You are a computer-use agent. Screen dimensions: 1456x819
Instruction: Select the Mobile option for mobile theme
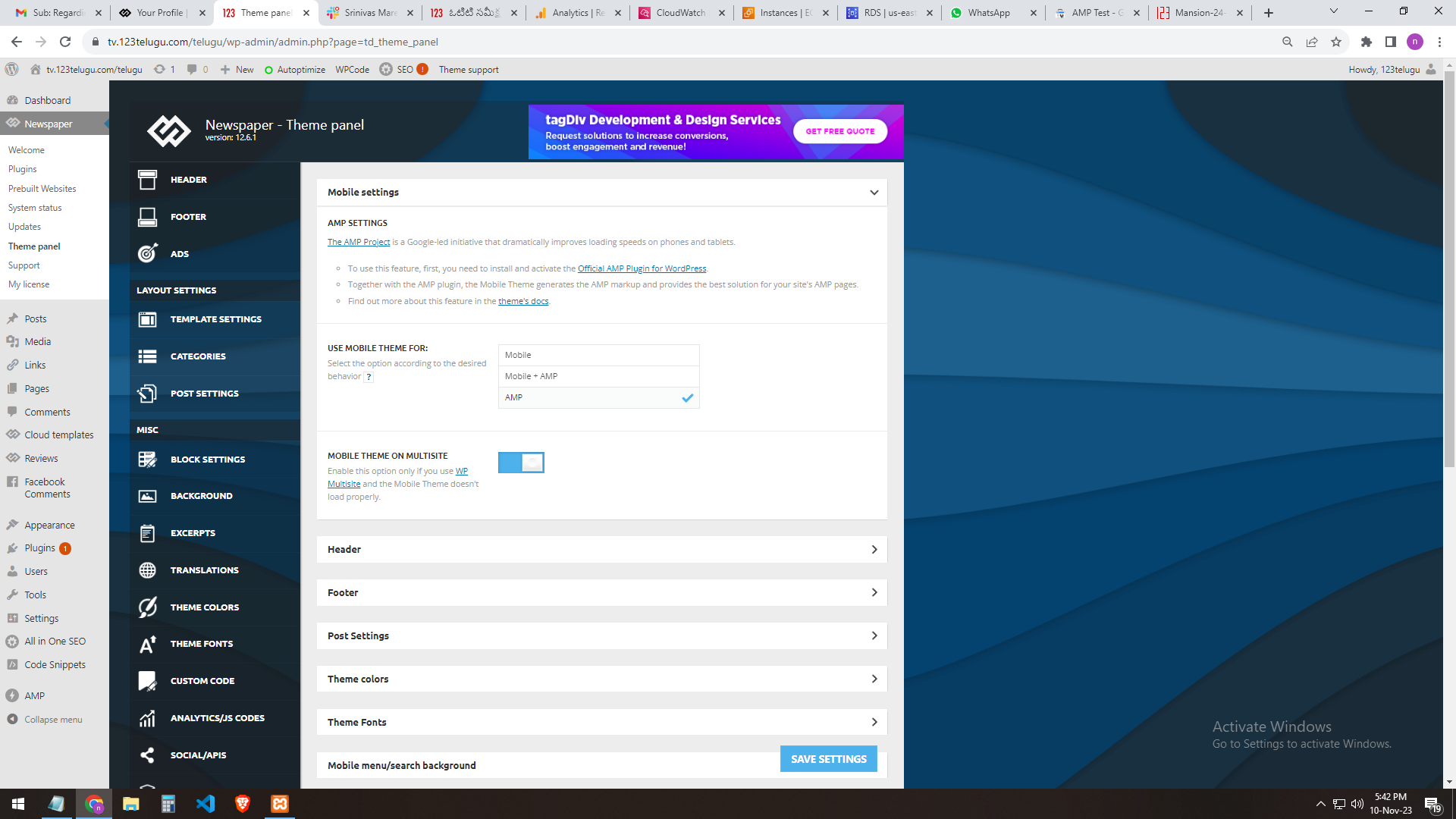point(598,355)
